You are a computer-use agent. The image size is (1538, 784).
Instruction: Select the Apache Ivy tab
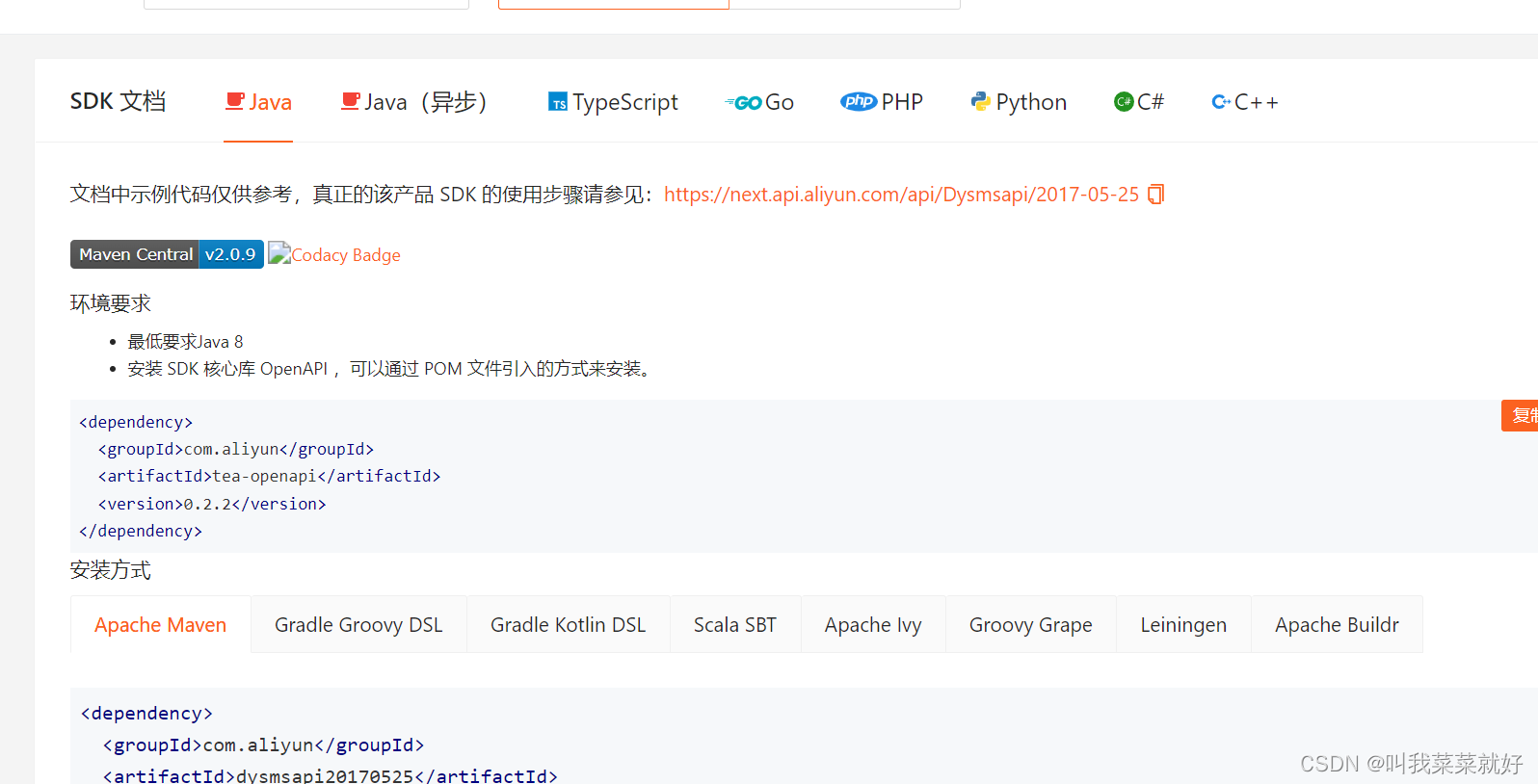(873, 625)
